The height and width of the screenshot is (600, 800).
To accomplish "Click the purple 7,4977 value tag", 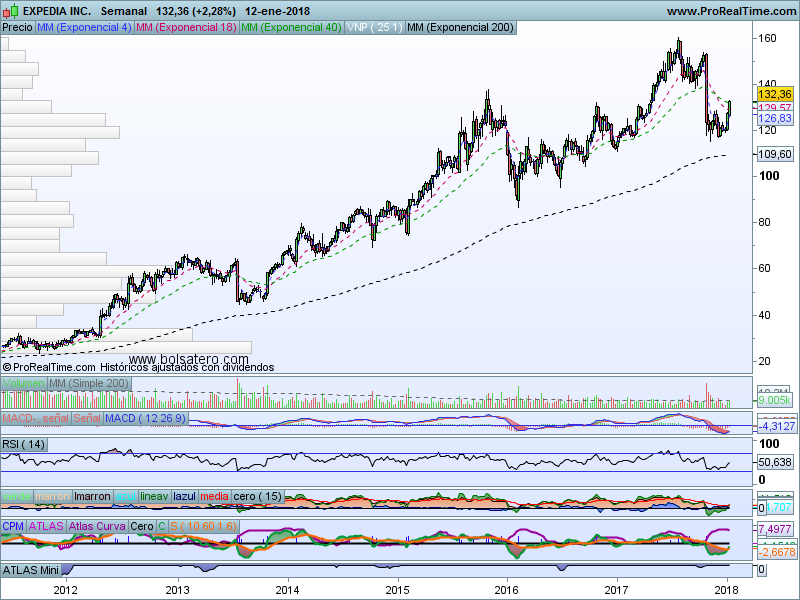I will 775,529.
